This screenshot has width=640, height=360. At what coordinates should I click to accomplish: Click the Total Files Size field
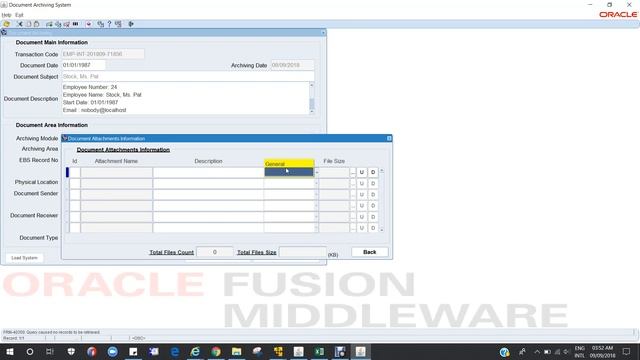302,252
